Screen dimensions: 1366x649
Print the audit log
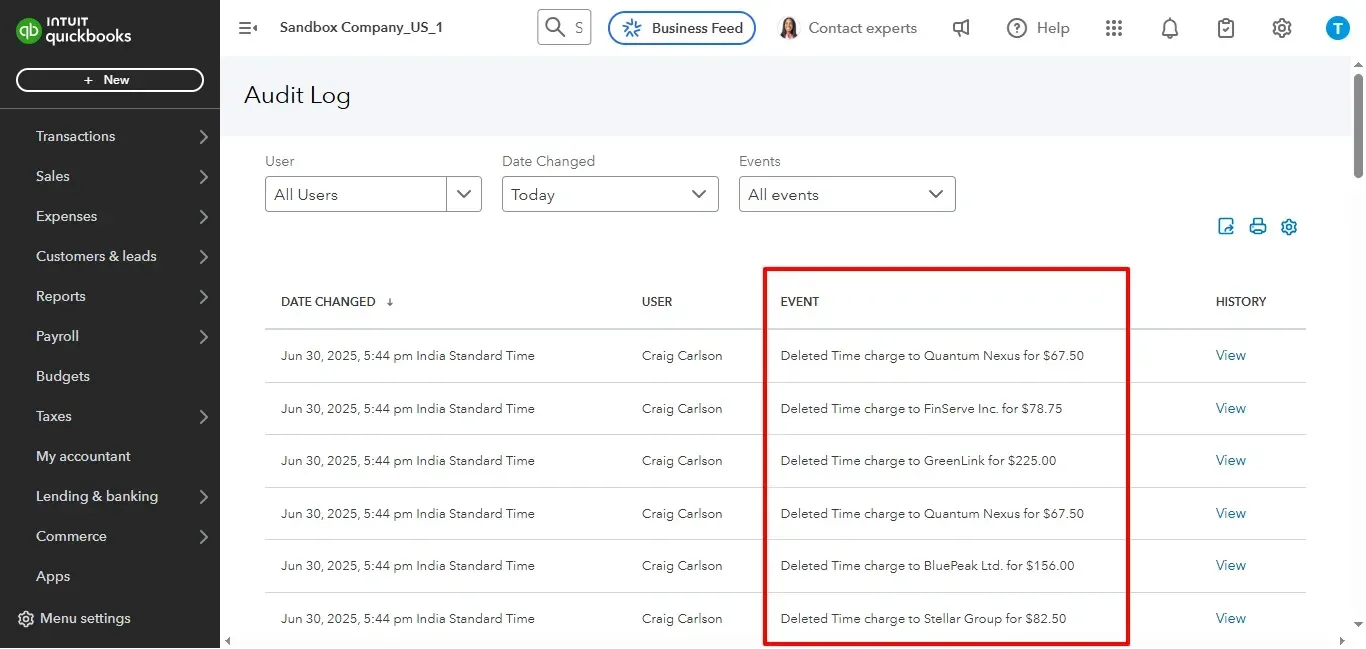pos(1258,226)
